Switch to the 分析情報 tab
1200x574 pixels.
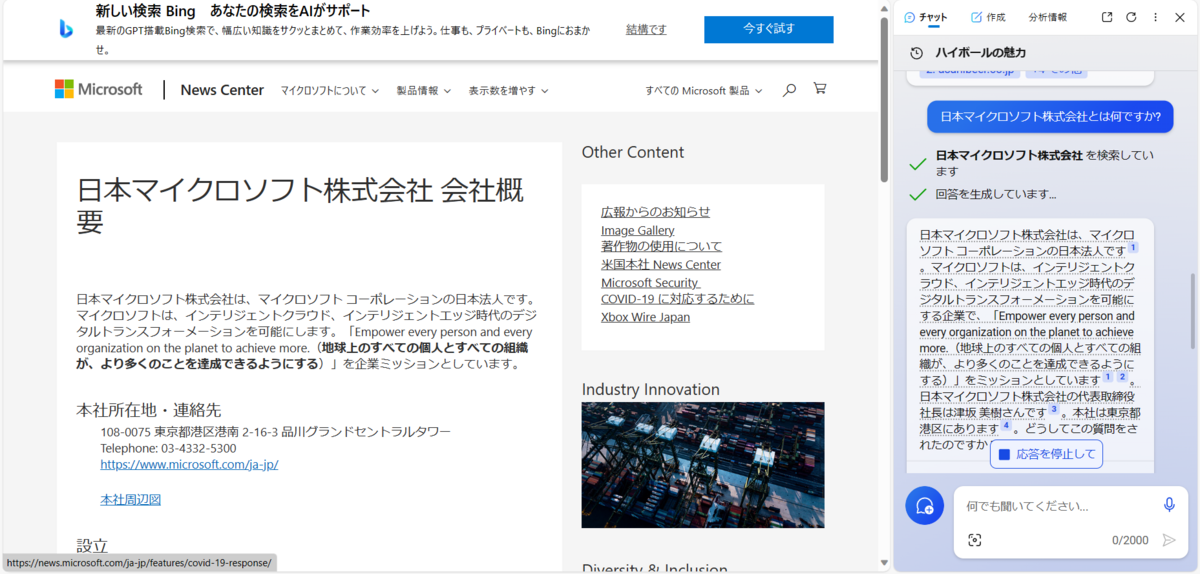pos(1047,17)
